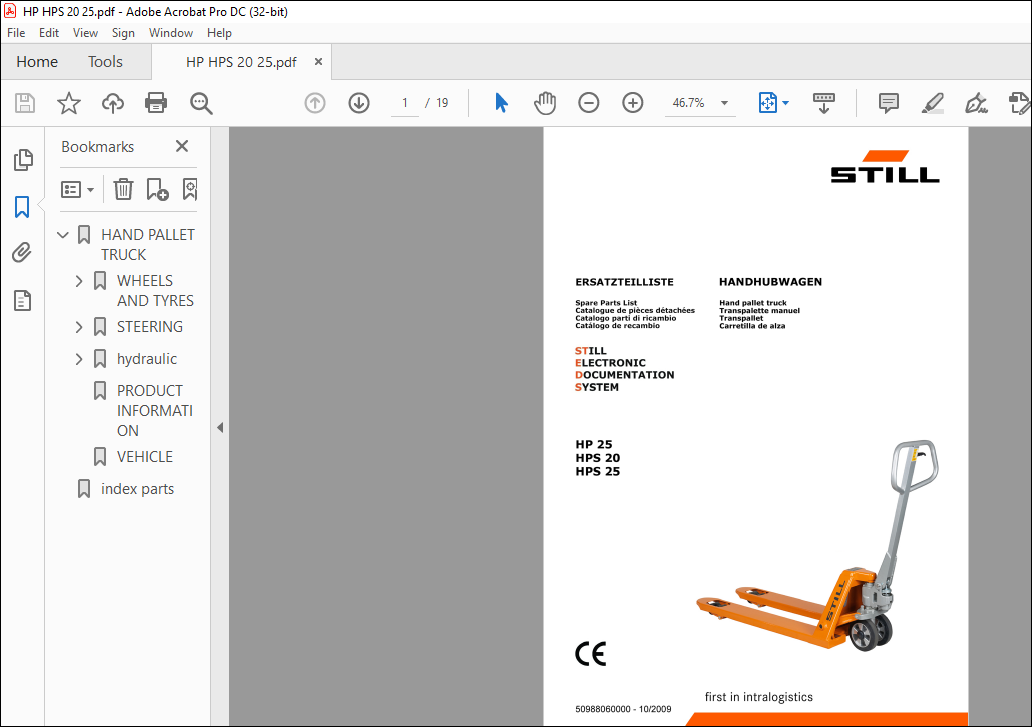Jump to the WHEELS AND TYRES bookmark
The height and width of the screenshot is (727, 1032).
pyautogui.click(x=155, y=291)
